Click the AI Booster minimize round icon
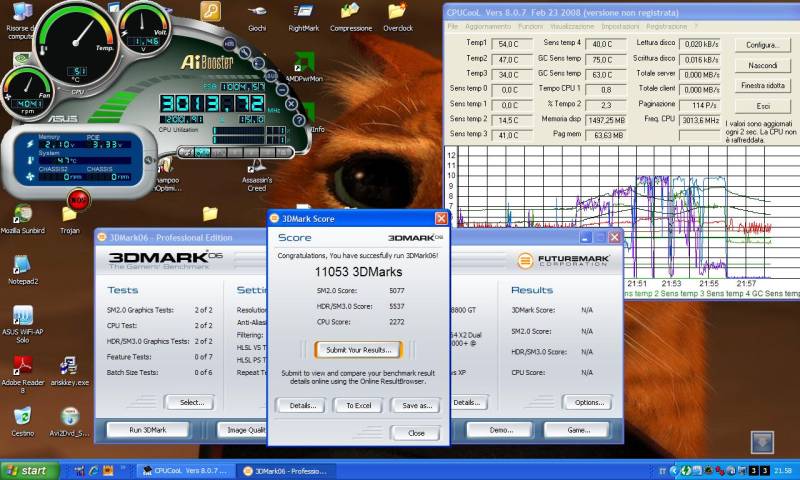This screenshot has height=480, width=800. pos(282,89)
